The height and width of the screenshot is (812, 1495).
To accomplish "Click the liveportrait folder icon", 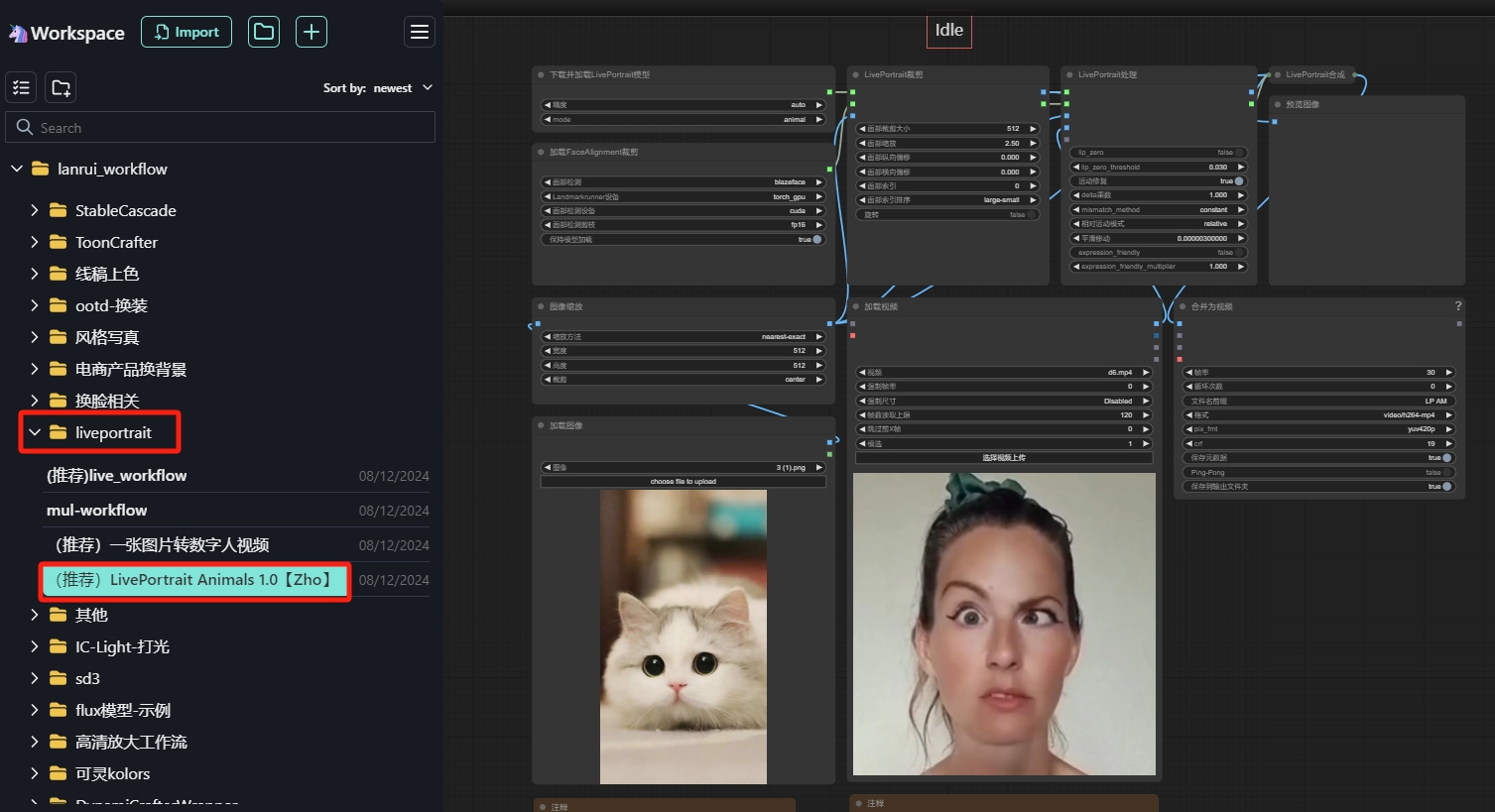I will (x=59, y=432).
